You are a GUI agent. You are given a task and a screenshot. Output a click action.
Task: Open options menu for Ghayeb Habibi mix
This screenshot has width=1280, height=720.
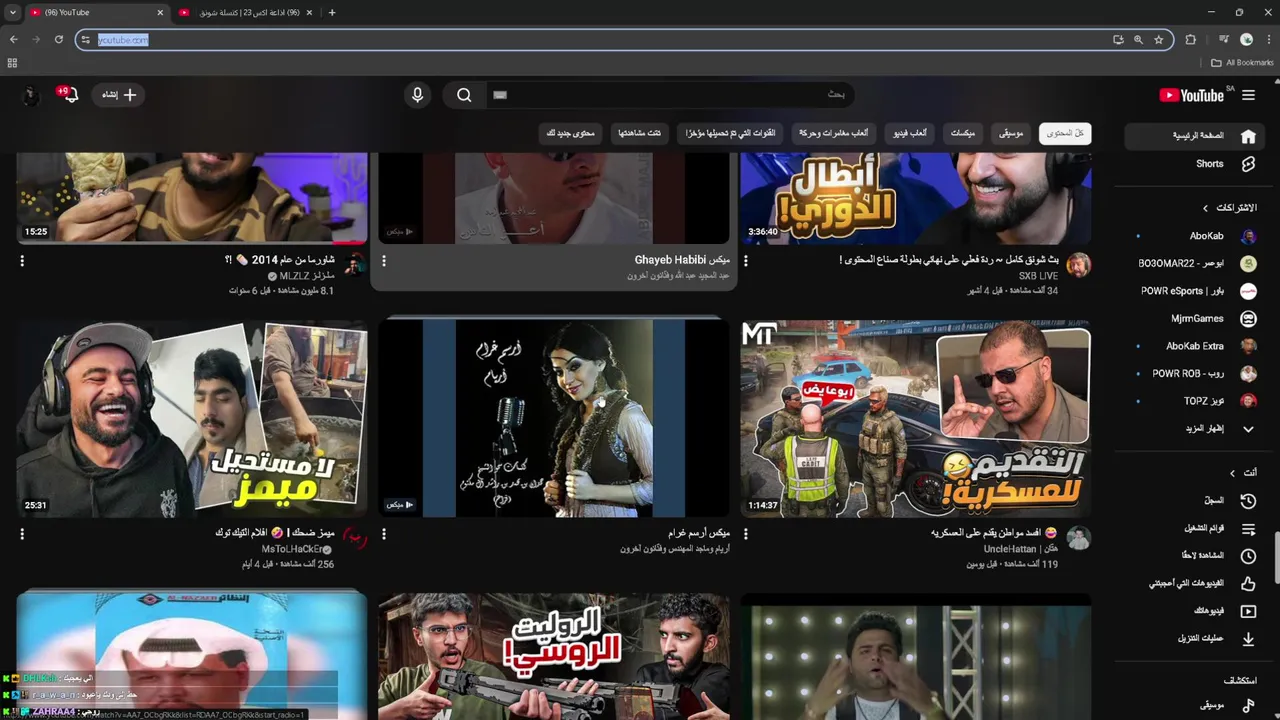coord(384,261)
